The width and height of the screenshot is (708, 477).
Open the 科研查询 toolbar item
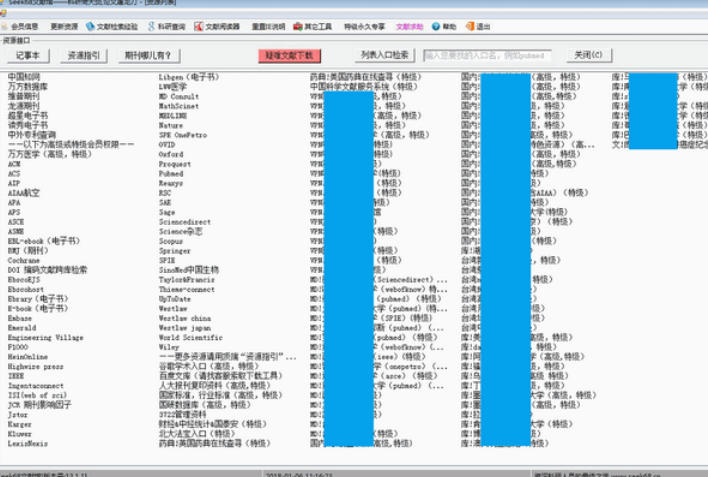(147, 27)
